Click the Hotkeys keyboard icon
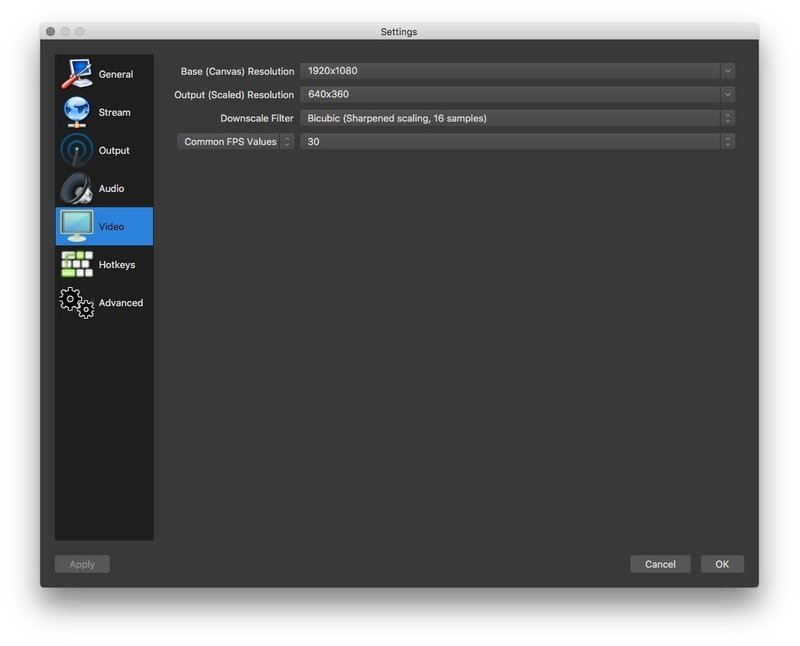800x646 pixels. click(77, 264)
